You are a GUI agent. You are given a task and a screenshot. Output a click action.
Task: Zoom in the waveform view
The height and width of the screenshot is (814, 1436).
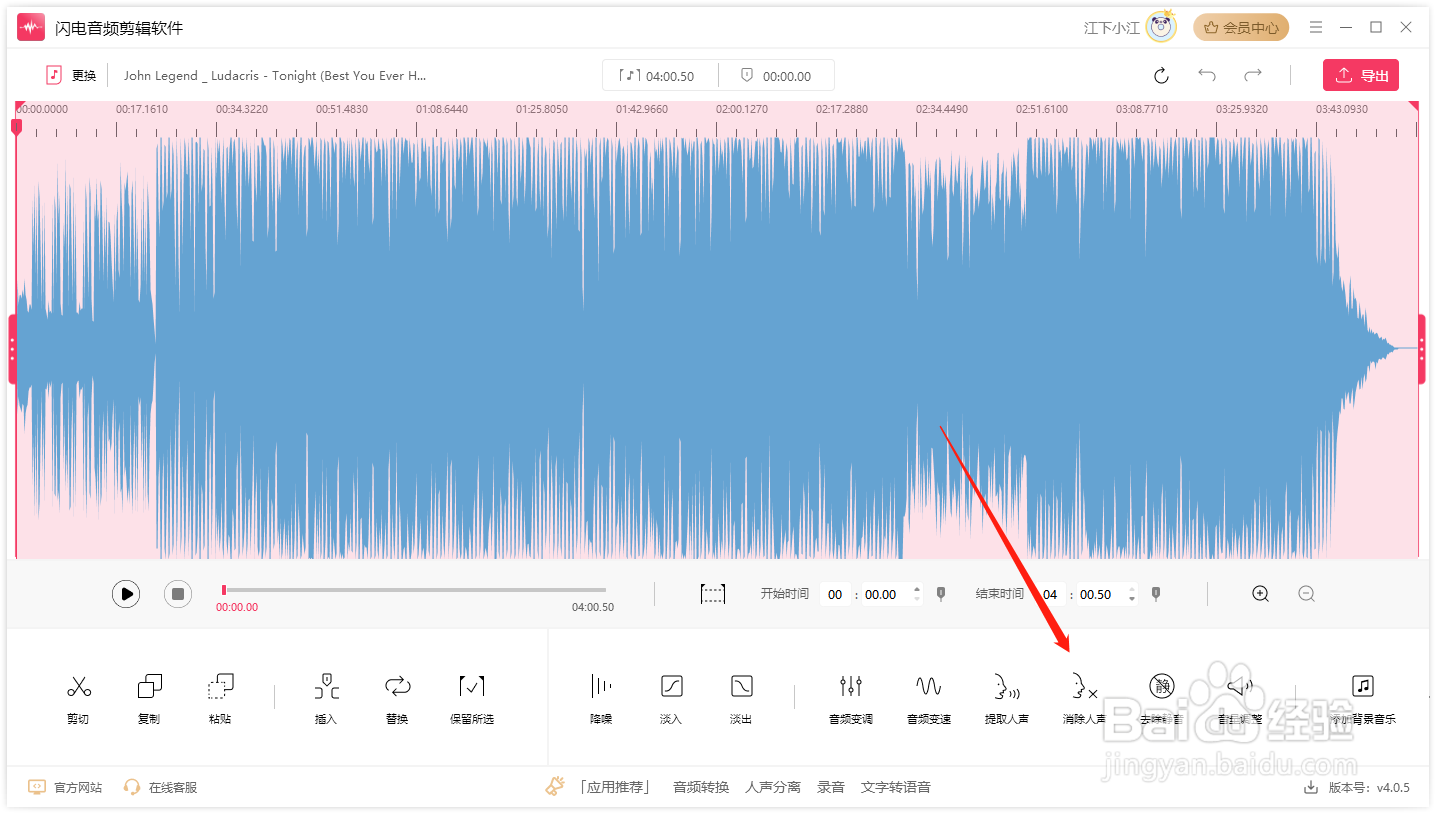pyautogui.click(x=1261, y=594)
